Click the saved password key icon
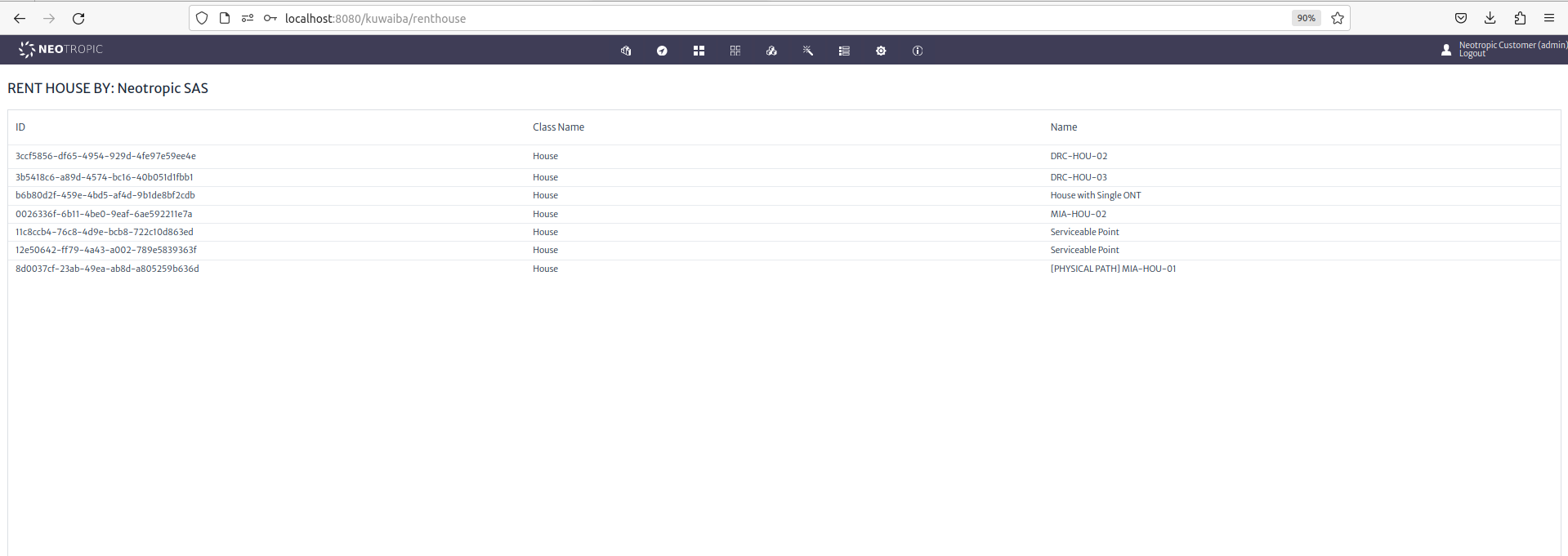The image size is (1568, 556). point(270,18)
